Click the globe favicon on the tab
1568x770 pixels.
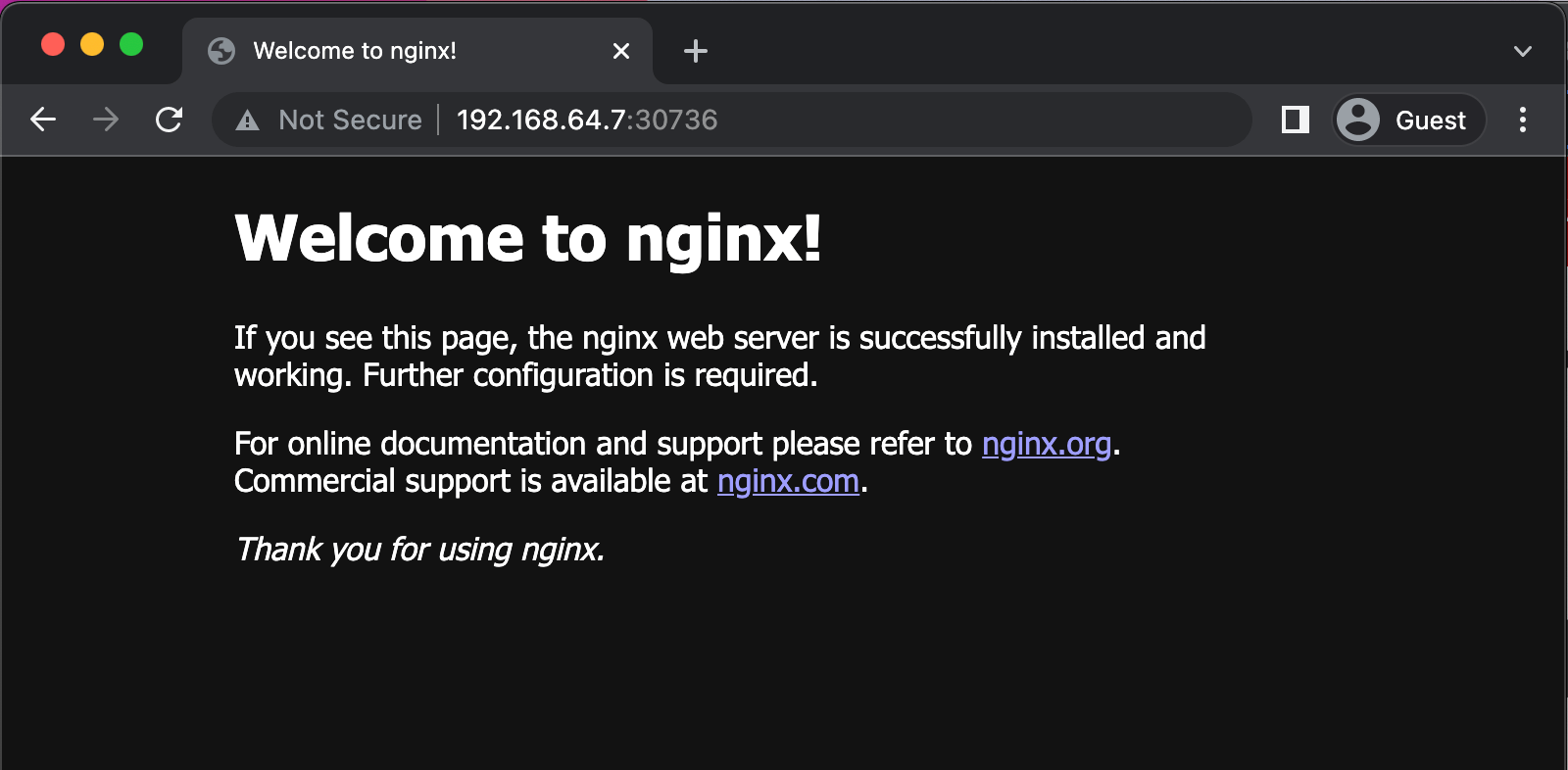(x=221, y=51)
